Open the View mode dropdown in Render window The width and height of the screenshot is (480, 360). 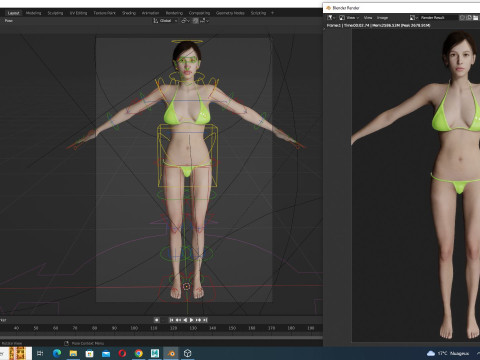tap(349, 18)
